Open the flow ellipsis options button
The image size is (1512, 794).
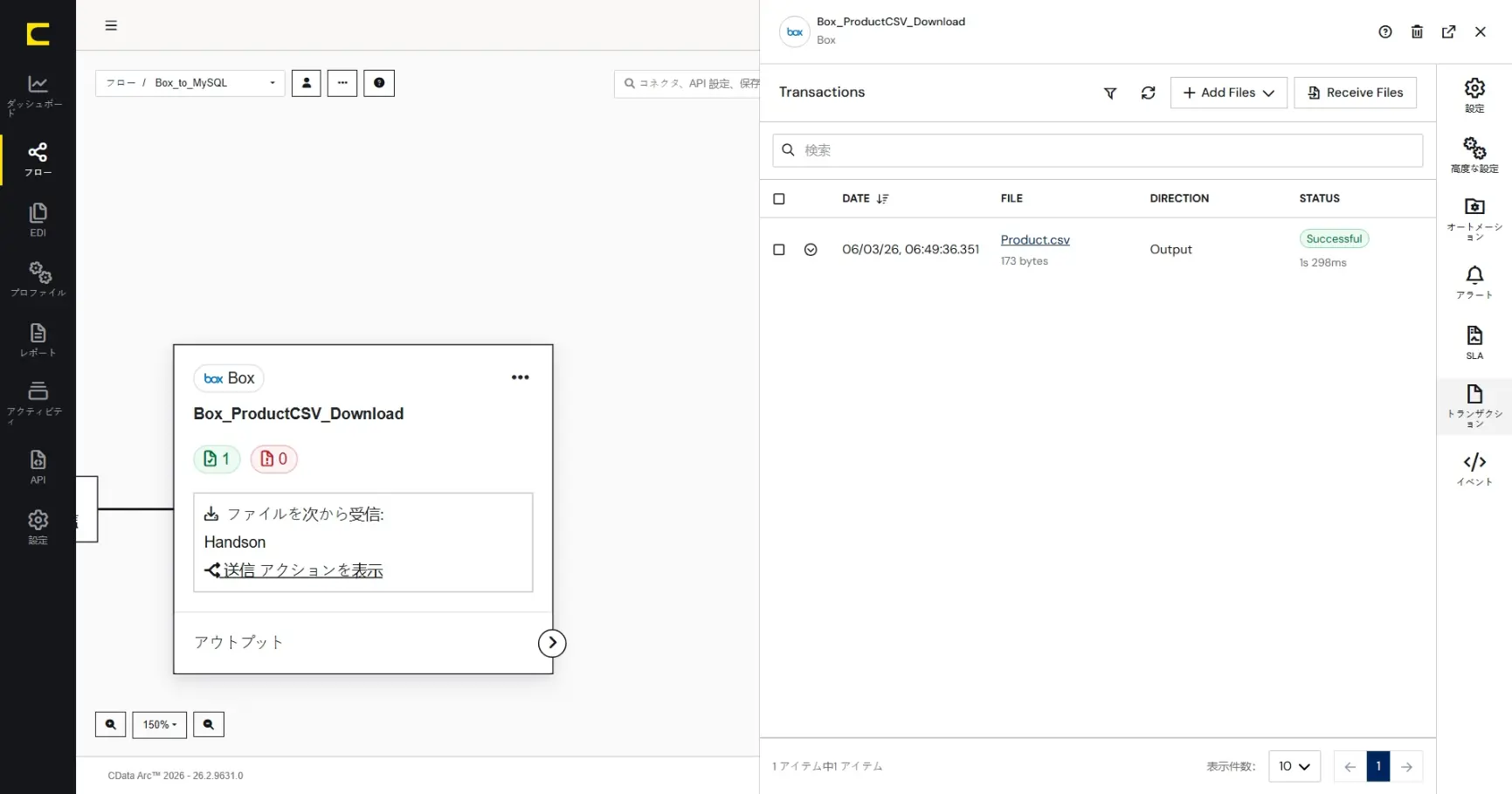click(342, 83)
